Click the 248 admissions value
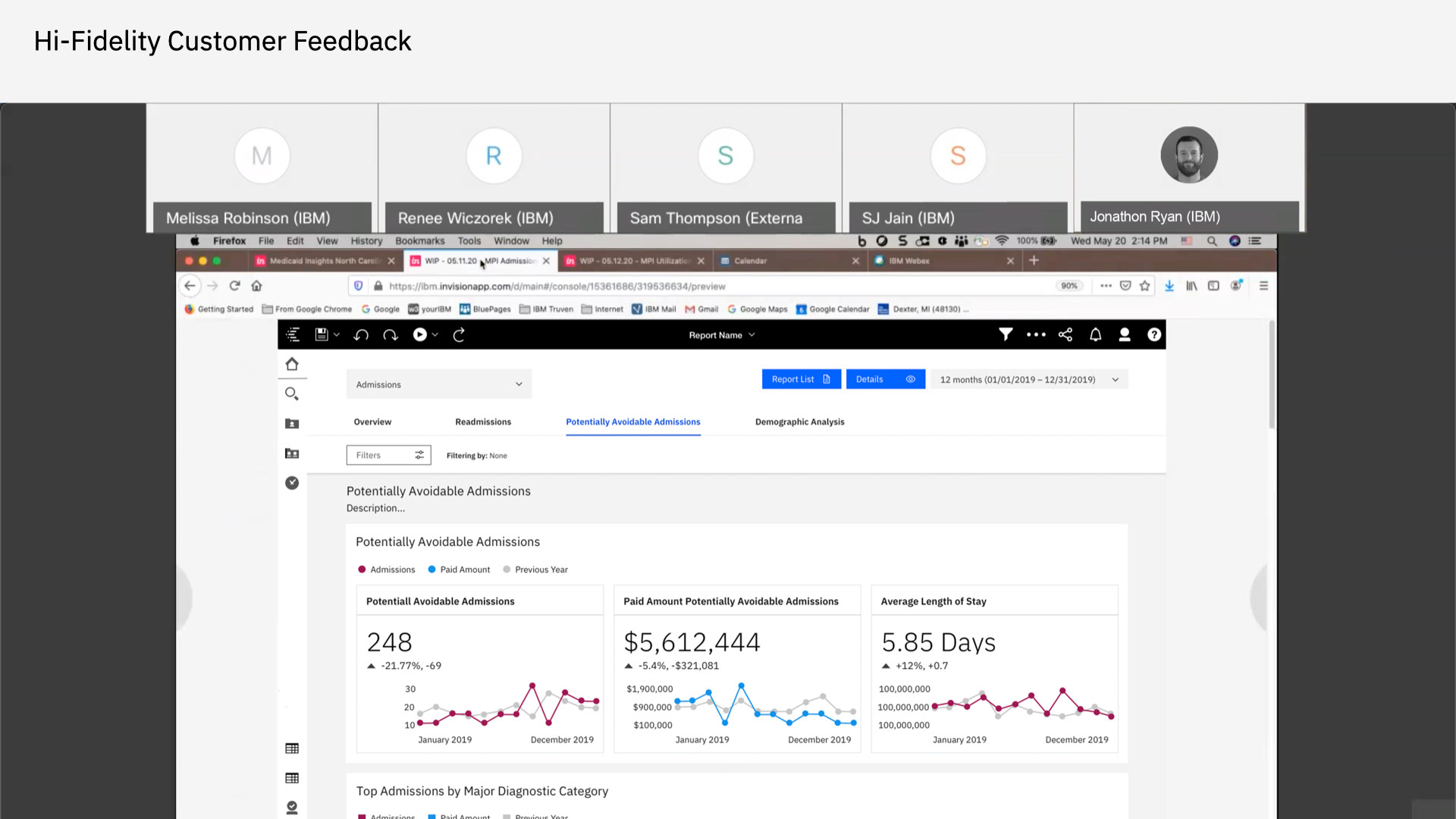 [389, 642]
